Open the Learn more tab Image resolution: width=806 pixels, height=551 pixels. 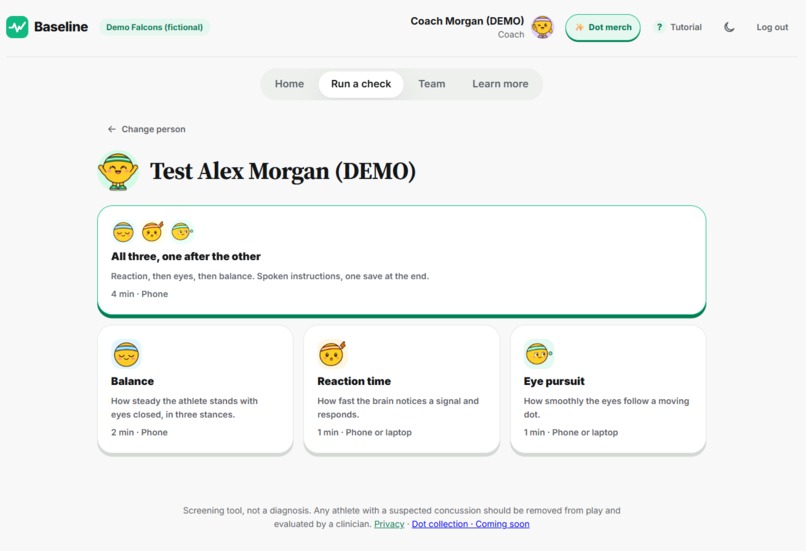[500, 84]
